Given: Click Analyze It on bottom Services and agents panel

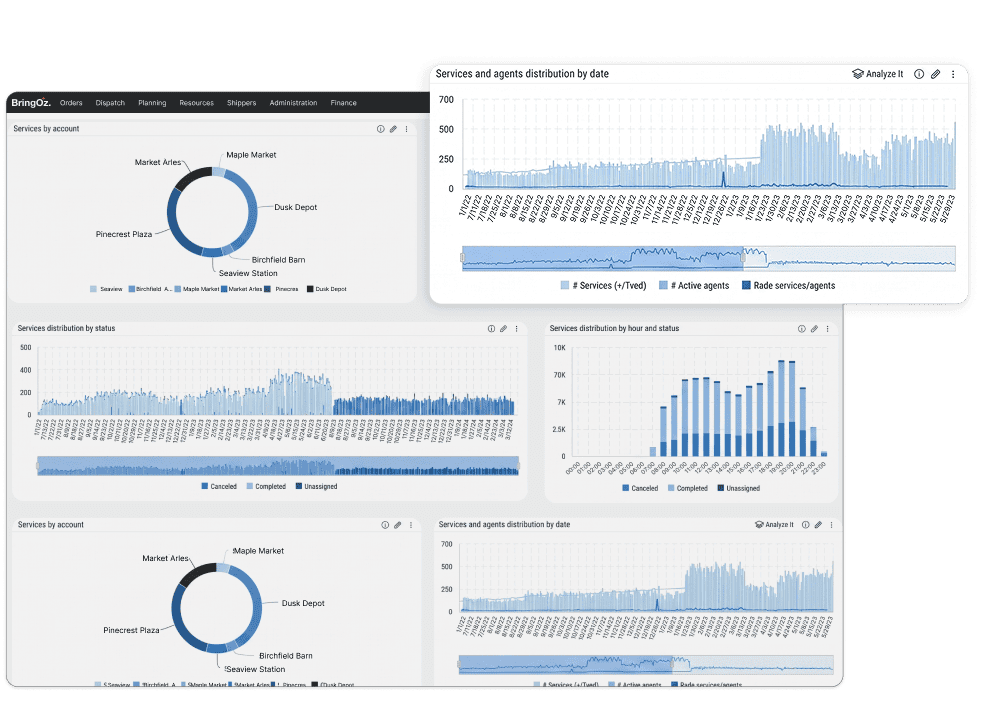Looking at the screenshot, I should (775, 524).
